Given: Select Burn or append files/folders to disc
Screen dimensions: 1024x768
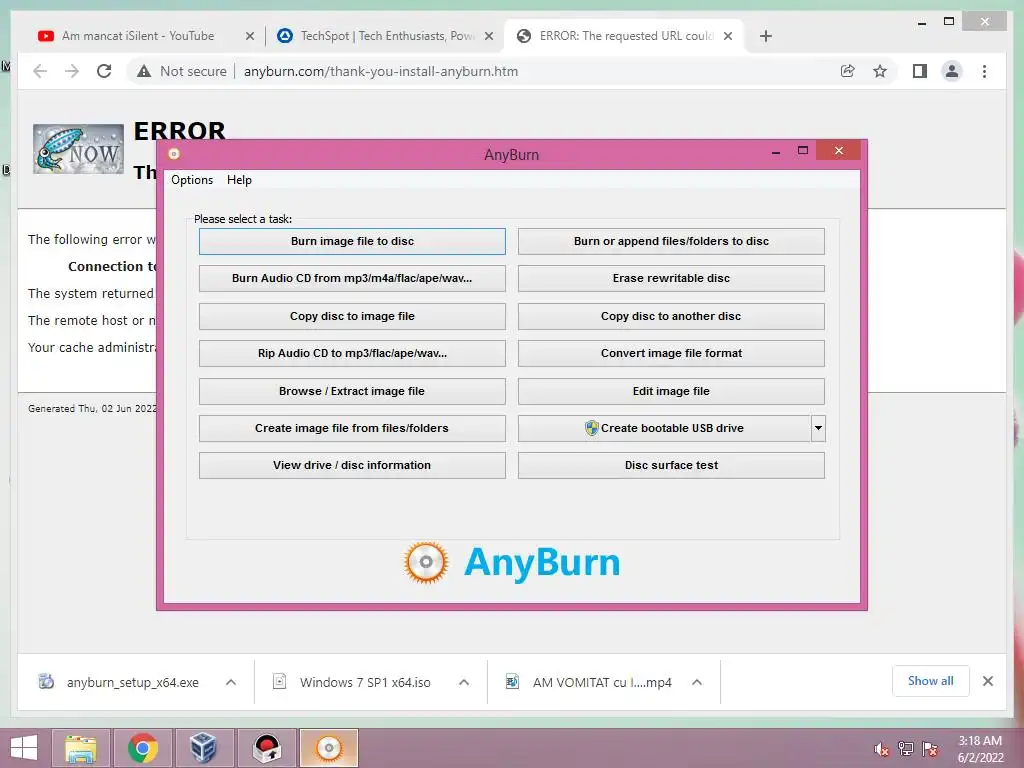Looking at the screenshot, I should (x=671, y=241).
